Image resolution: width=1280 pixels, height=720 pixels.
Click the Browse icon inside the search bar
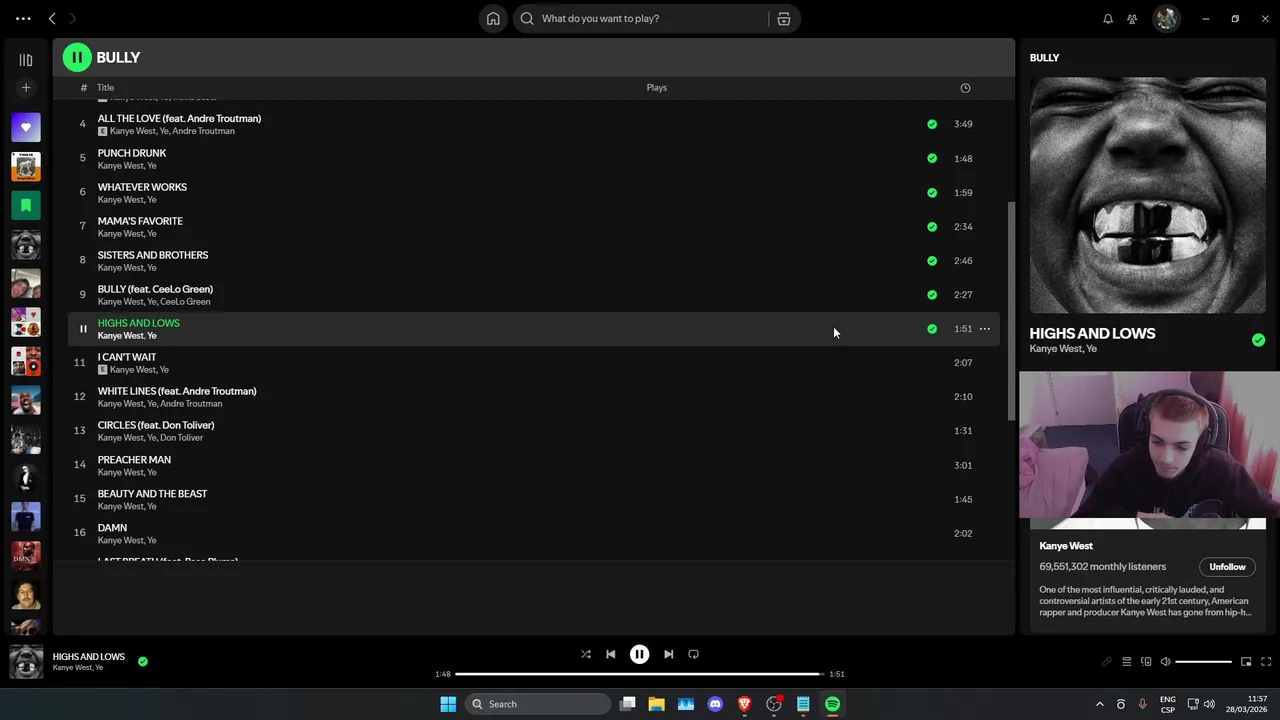tap(784, 18)
